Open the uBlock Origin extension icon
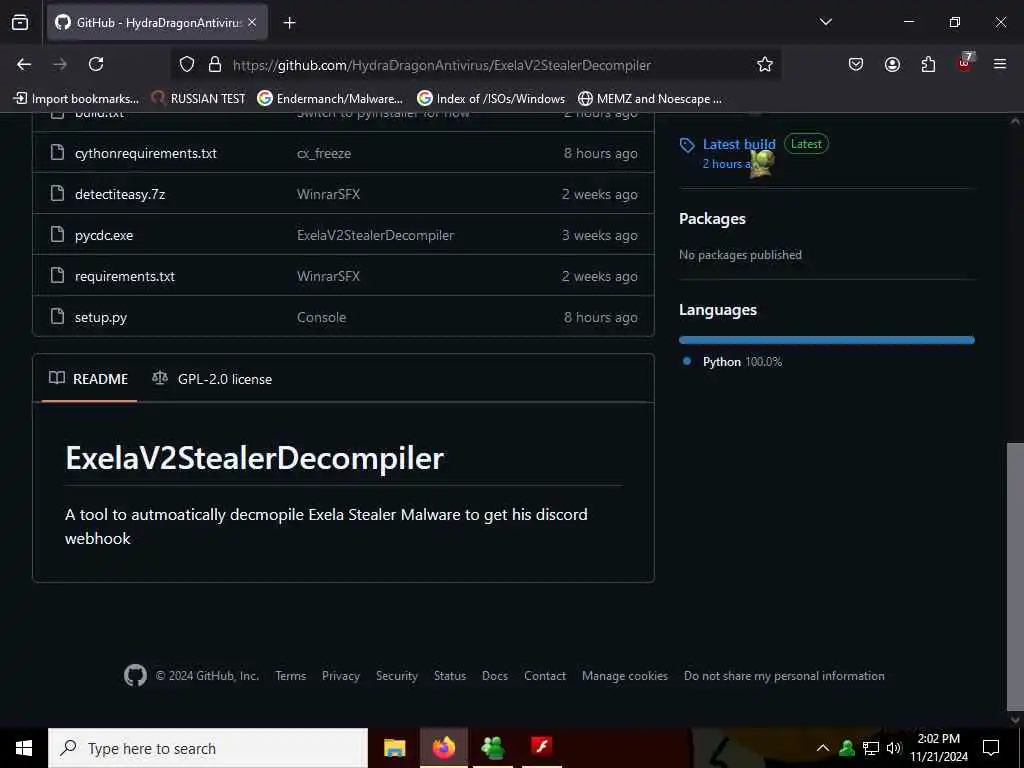The image size is (1024, 768). click(965, 63)
